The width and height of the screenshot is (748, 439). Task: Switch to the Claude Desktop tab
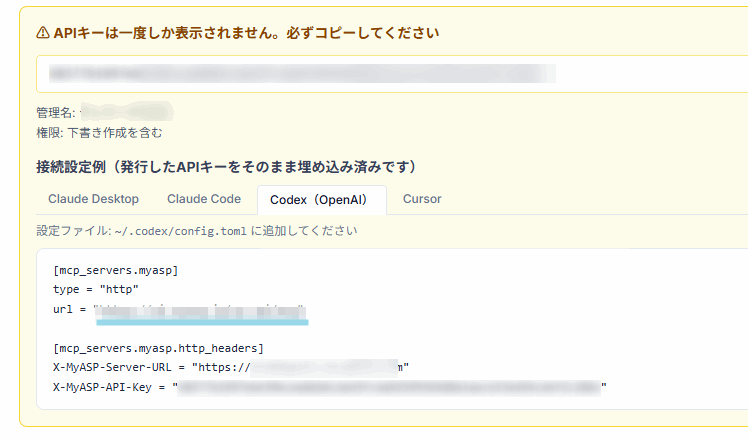[93, 199]
